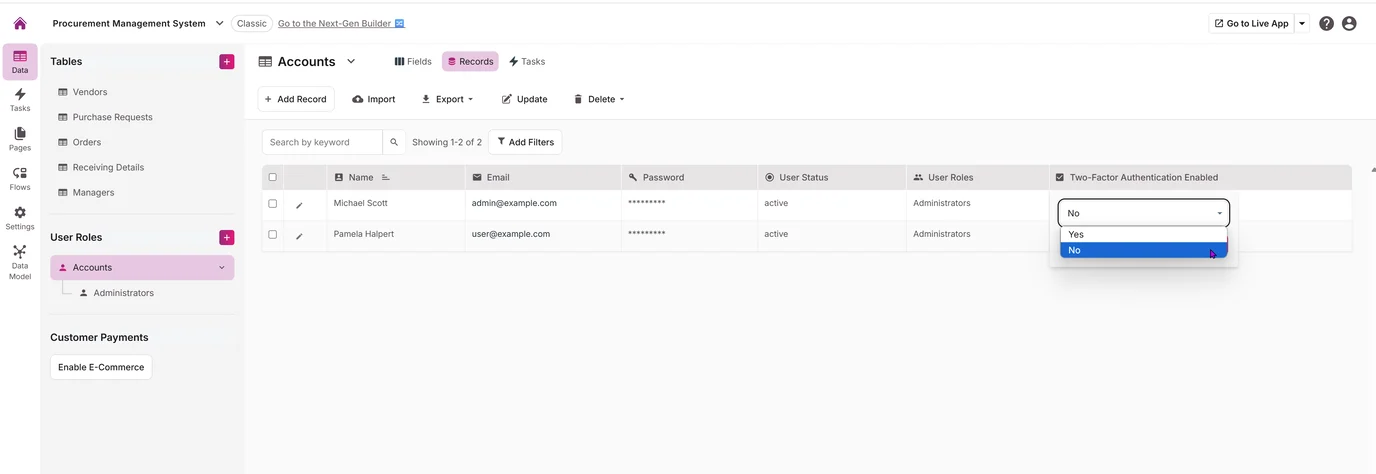Image resolution: width=1376 pixels, height=474 pixels.
Task: Open the Delete dropdown menu
Action: pyautogui.click(x=599, y=99)
